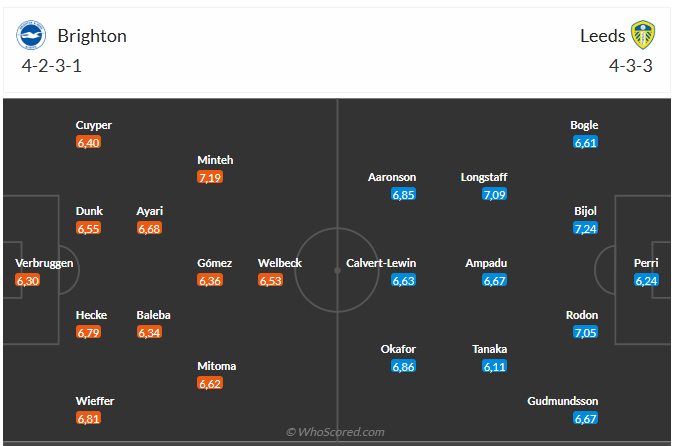Screen dimensions: 675x446
Task: Open Perri goalkeeper player entry
Action: pos(646,263)
